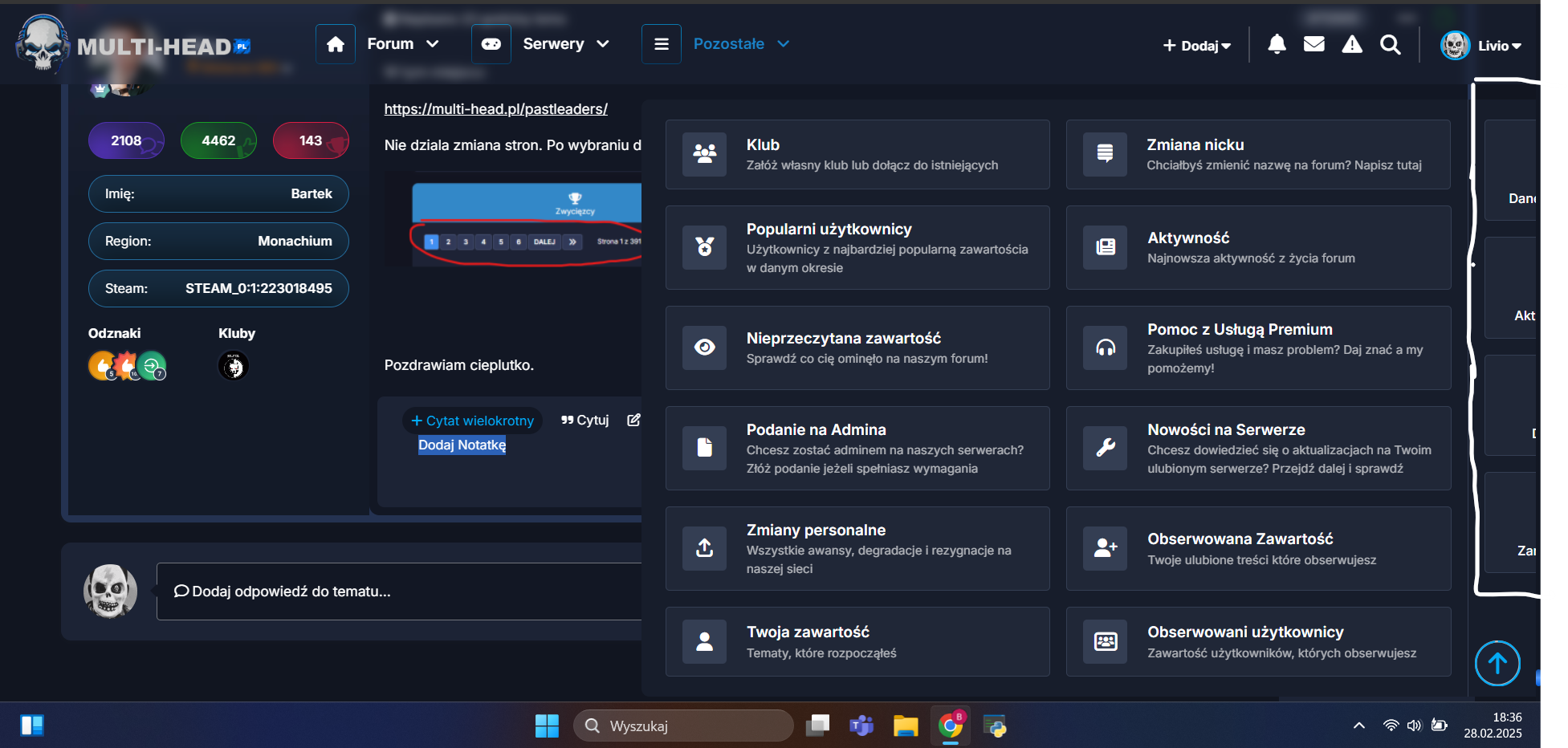Click the warning triangle reports icon
1568x748 pixels.
[x=1352, y=44]
